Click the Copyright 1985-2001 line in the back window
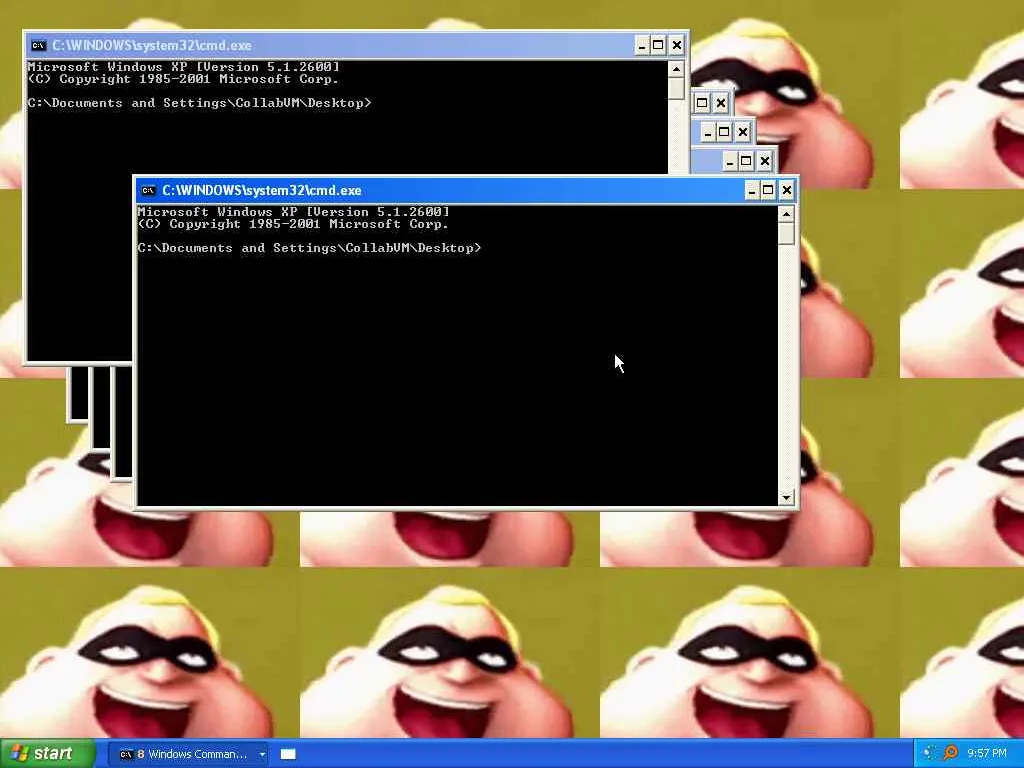The image size is (1024, 768). tap(184, 79)
